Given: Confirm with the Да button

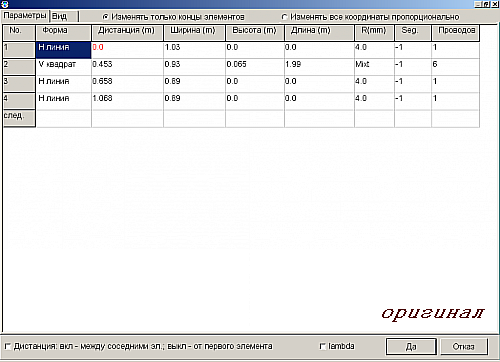Looking at the screenshot, I should (x=411, y=347).
